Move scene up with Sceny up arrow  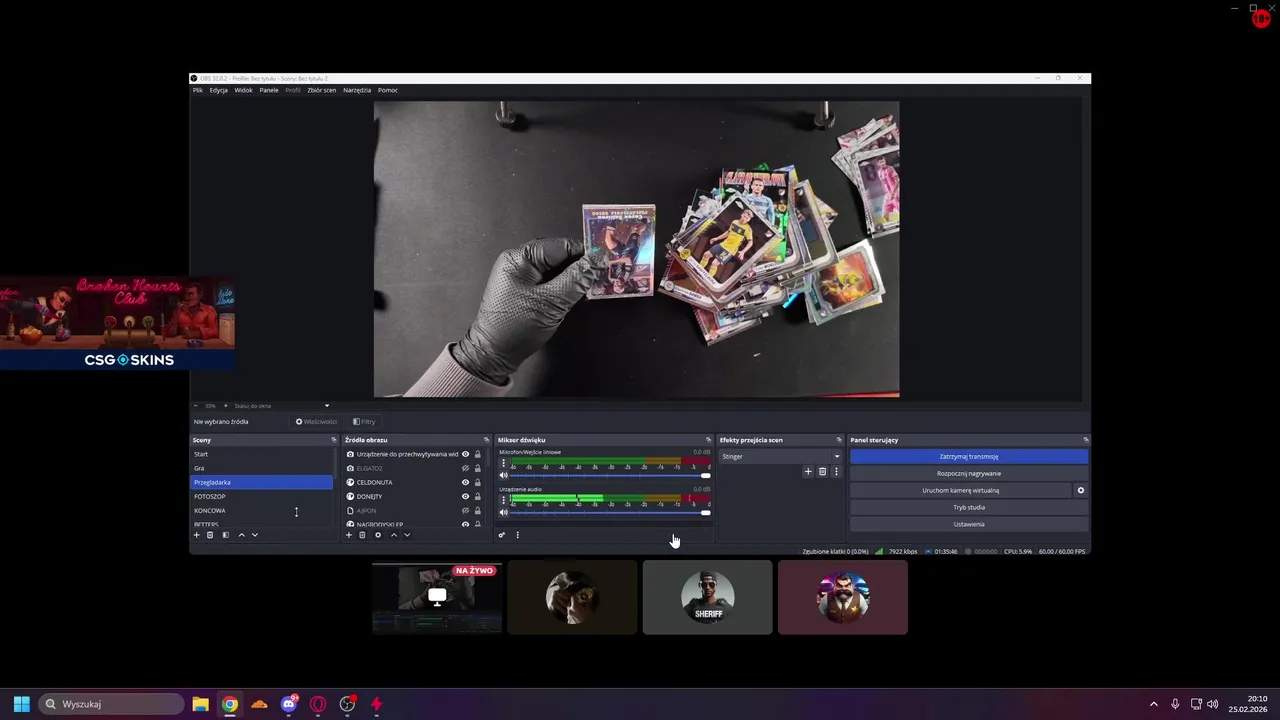coord(241,535)
